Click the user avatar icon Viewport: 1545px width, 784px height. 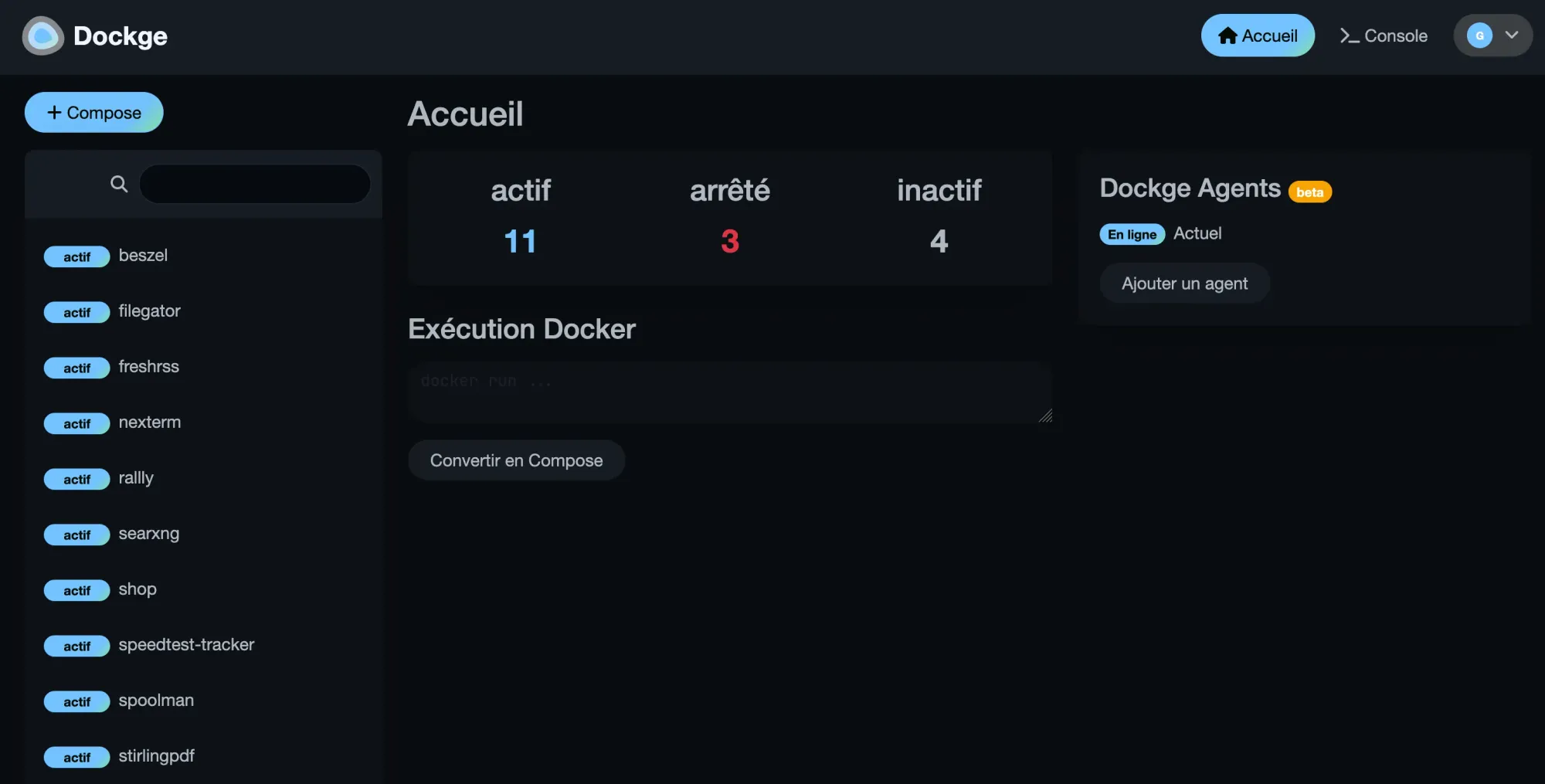pos(1479,36)
